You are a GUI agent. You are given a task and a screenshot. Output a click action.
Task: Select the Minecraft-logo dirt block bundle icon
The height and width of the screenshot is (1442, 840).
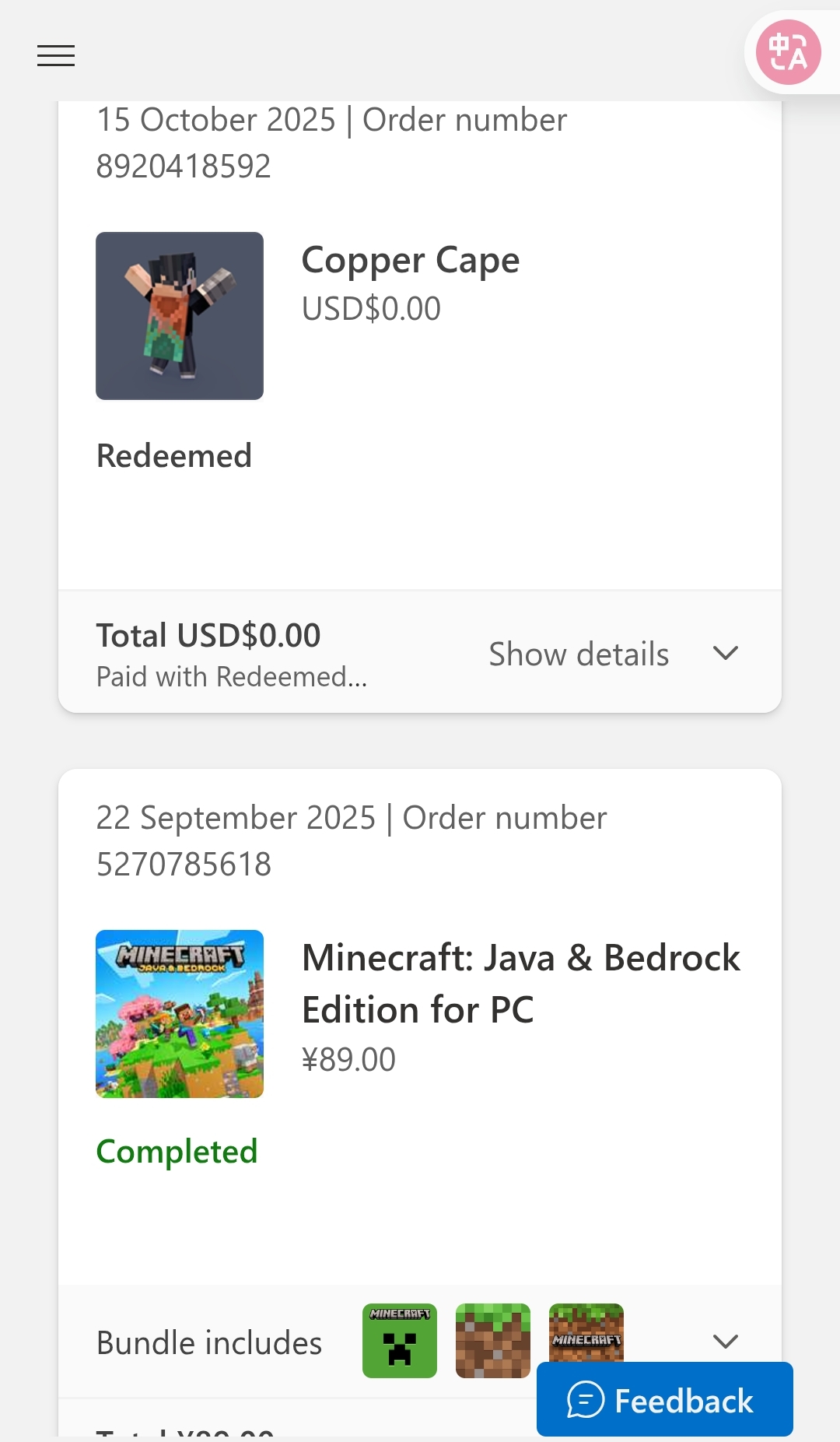[586, 1332]
